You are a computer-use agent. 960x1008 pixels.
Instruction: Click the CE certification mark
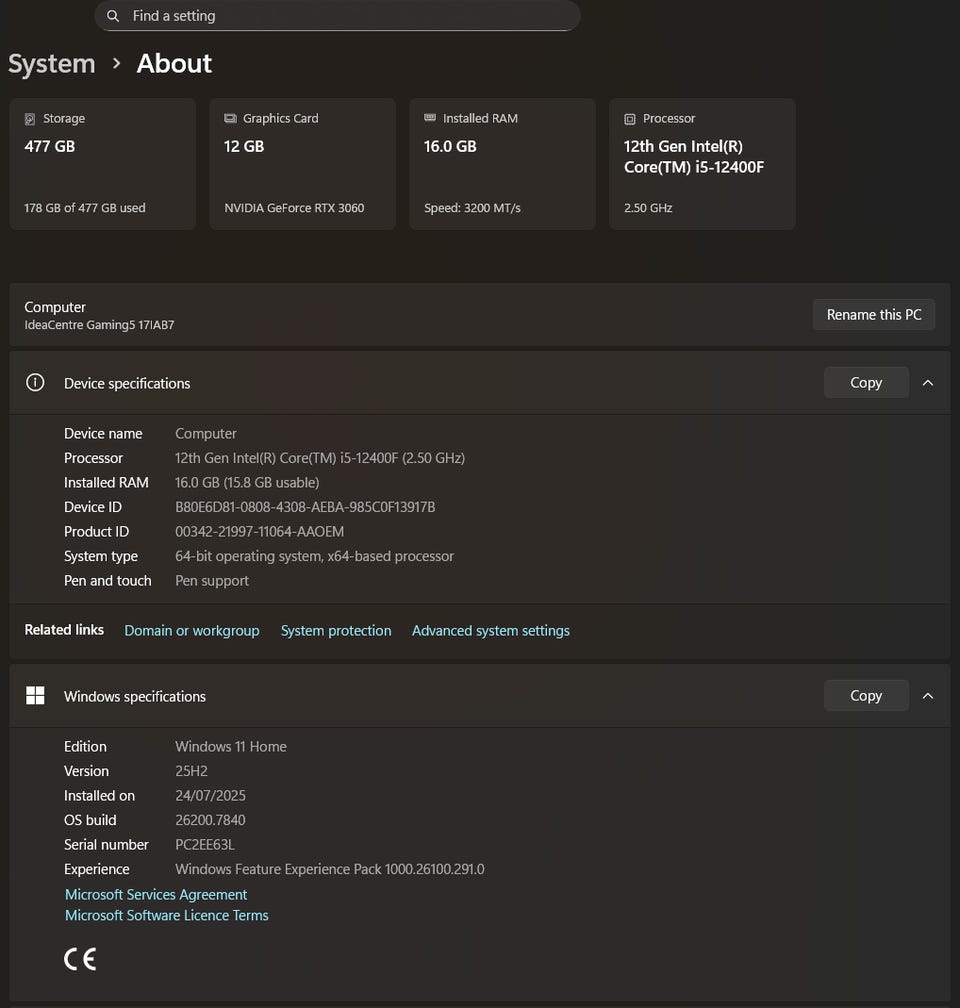(x=80, y=960)
